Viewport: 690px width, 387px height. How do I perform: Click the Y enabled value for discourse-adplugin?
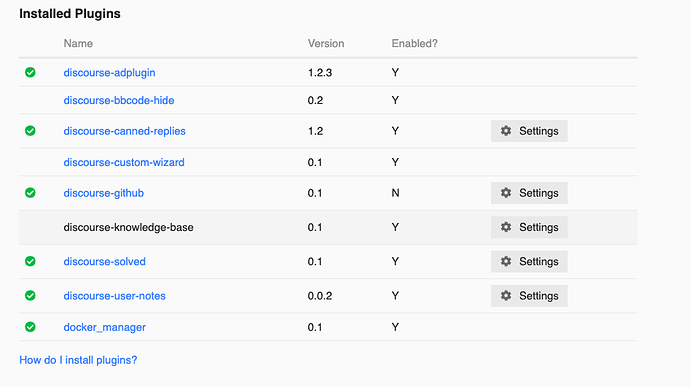pos(395,72)
